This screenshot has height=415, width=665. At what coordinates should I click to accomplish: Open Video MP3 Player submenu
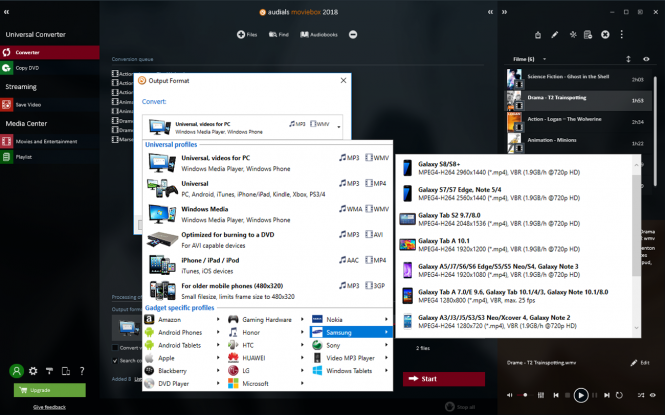(350, 358)
